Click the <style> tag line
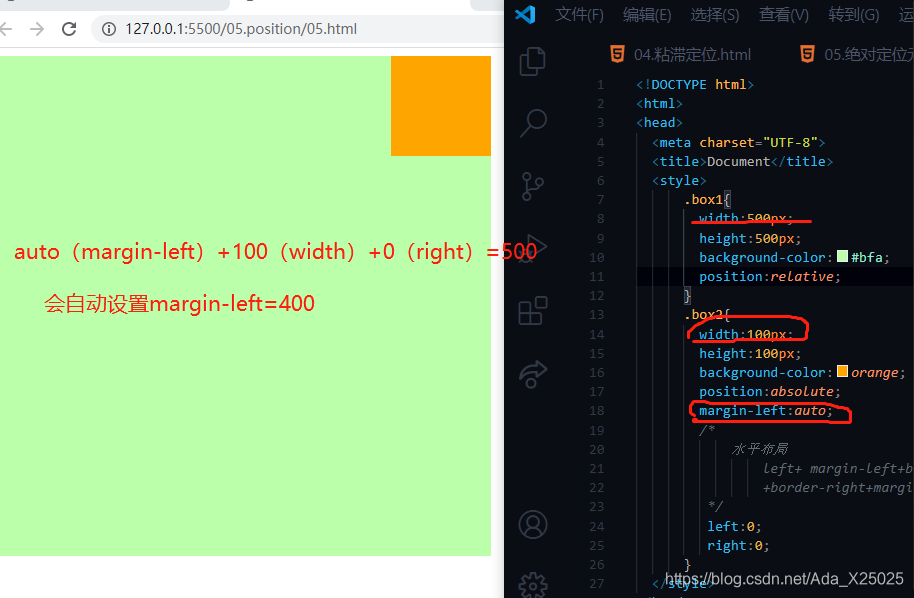 click(679, 181)
